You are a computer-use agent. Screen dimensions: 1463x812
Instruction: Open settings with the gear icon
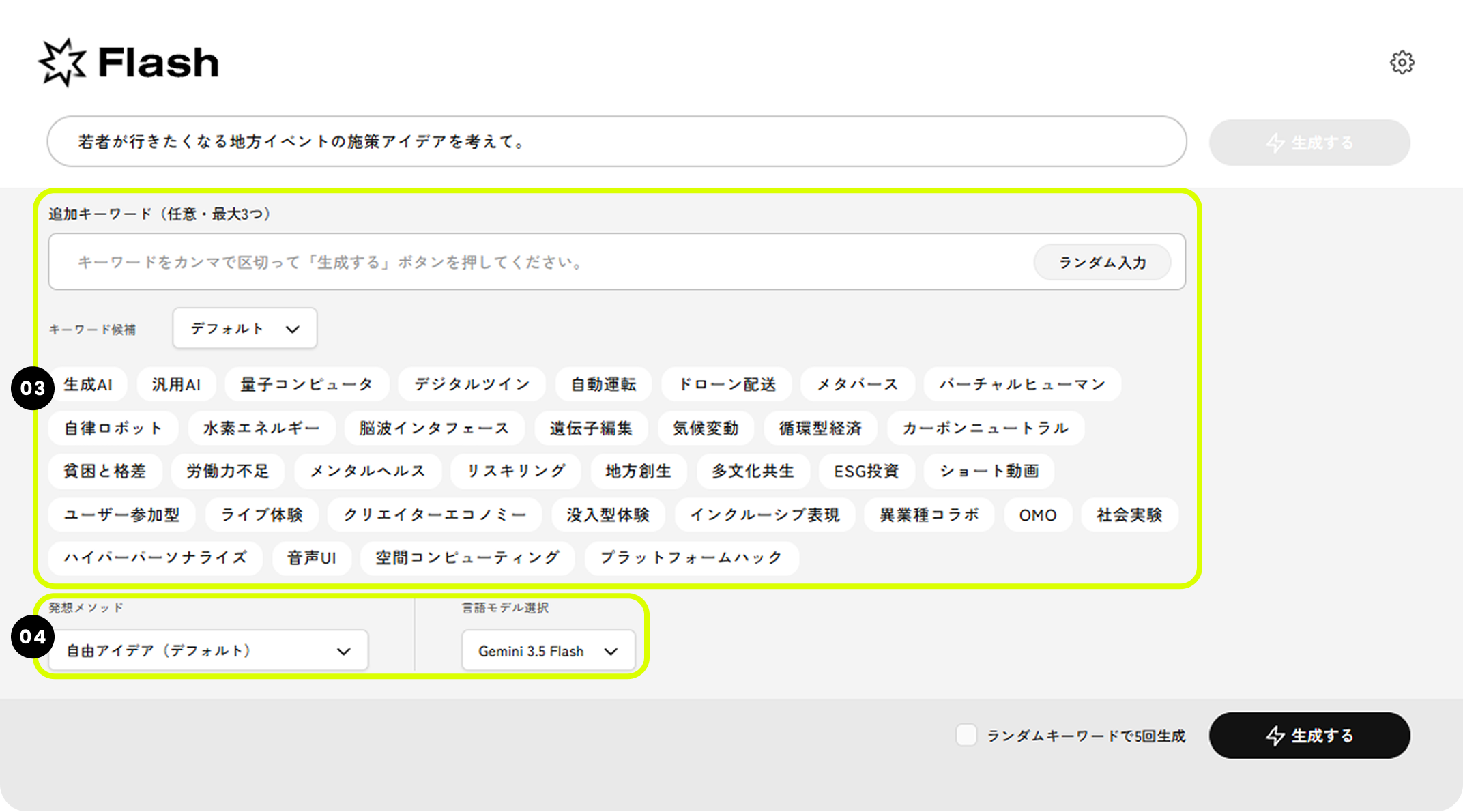(1402, 63)
